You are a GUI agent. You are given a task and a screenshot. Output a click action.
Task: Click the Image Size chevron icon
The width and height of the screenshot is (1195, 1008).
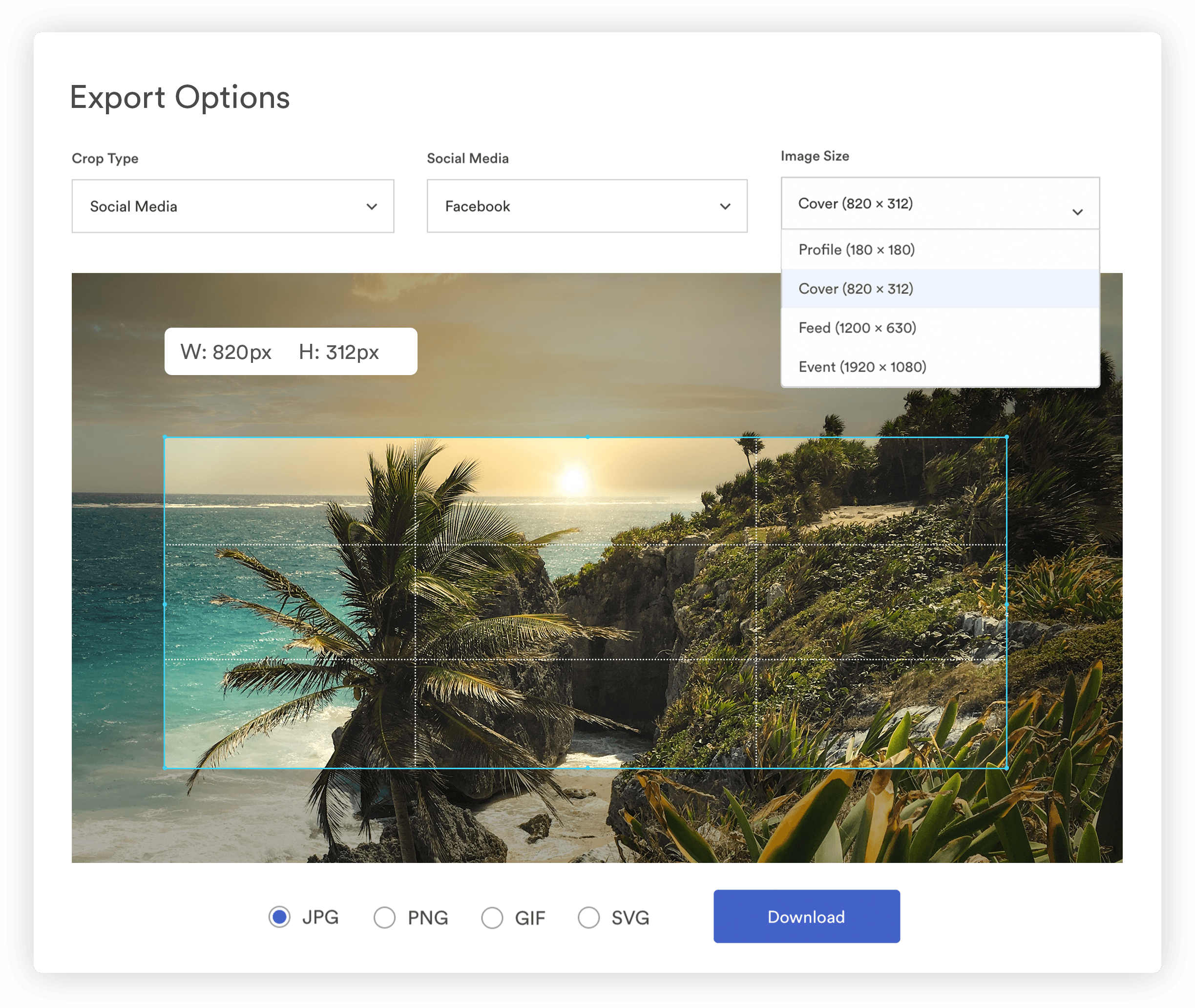coord(1078,211)
